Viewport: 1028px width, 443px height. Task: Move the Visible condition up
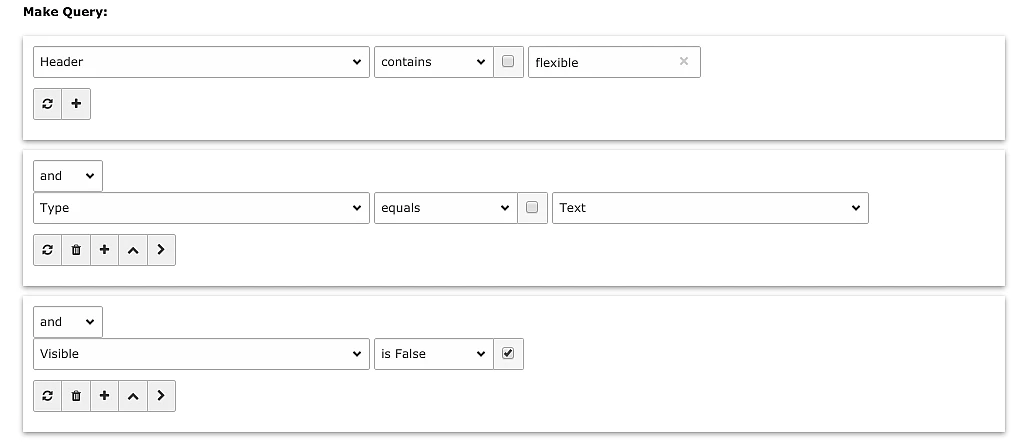(x=132, y=396)
